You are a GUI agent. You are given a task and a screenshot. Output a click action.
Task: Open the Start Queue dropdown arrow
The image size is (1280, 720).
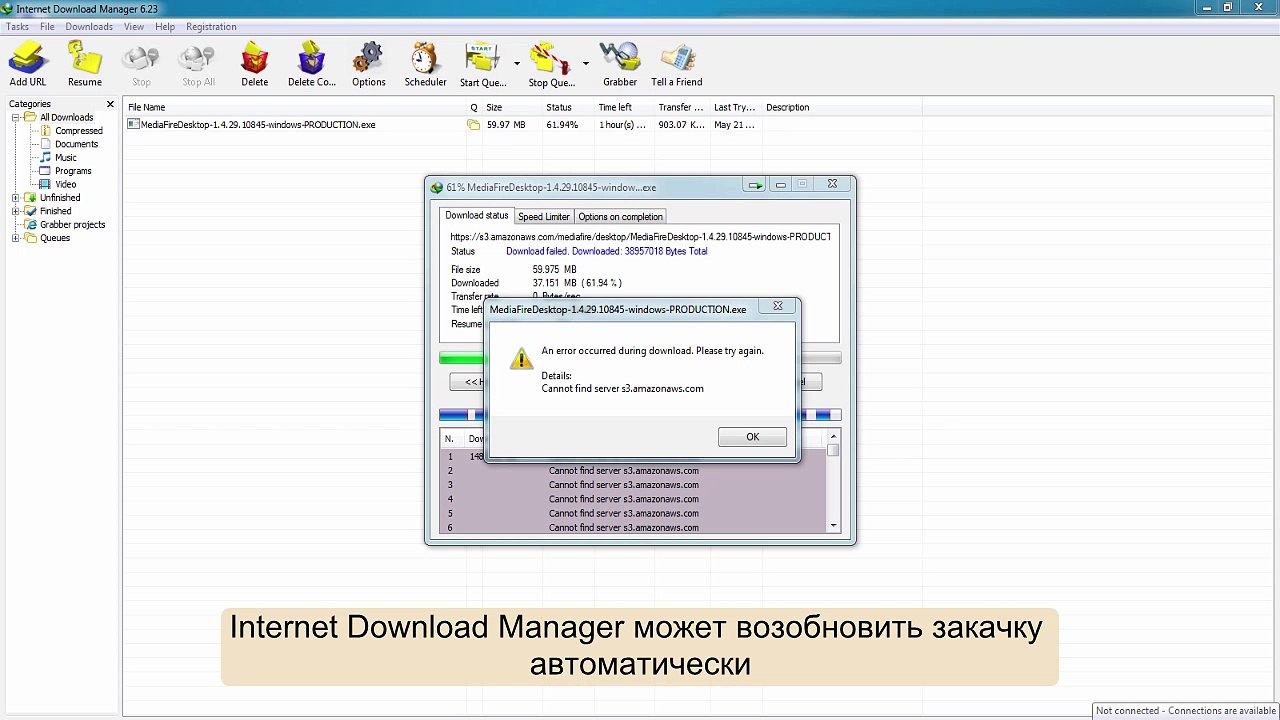click(x=517, y=63)
